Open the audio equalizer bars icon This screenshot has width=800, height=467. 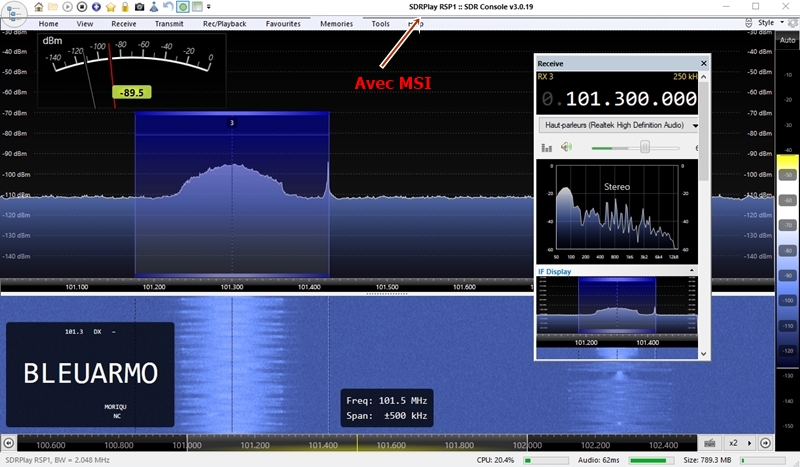coord(546,148)
